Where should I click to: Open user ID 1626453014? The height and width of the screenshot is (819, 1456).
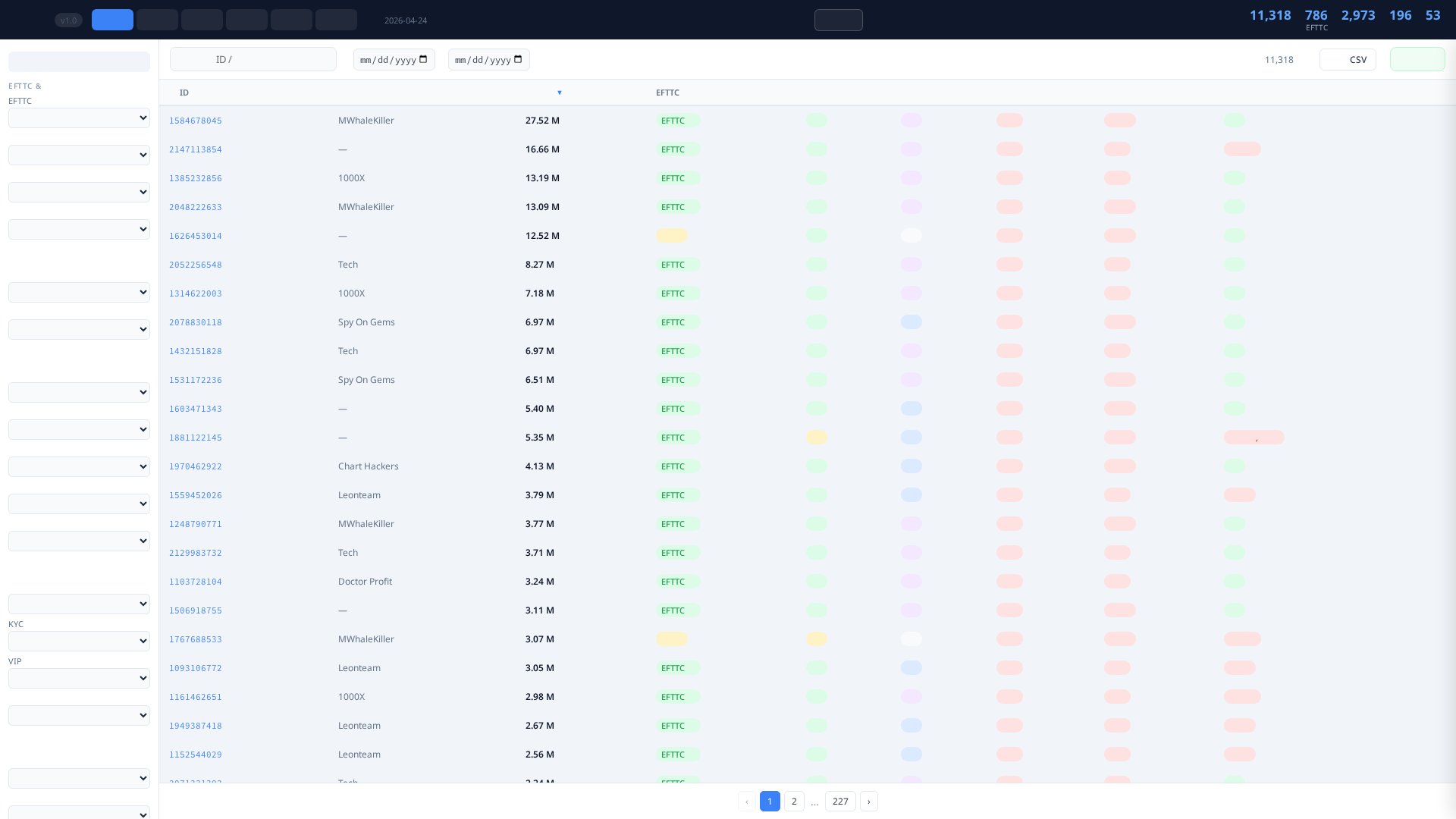pyautogui.click(x=196, y=236)
